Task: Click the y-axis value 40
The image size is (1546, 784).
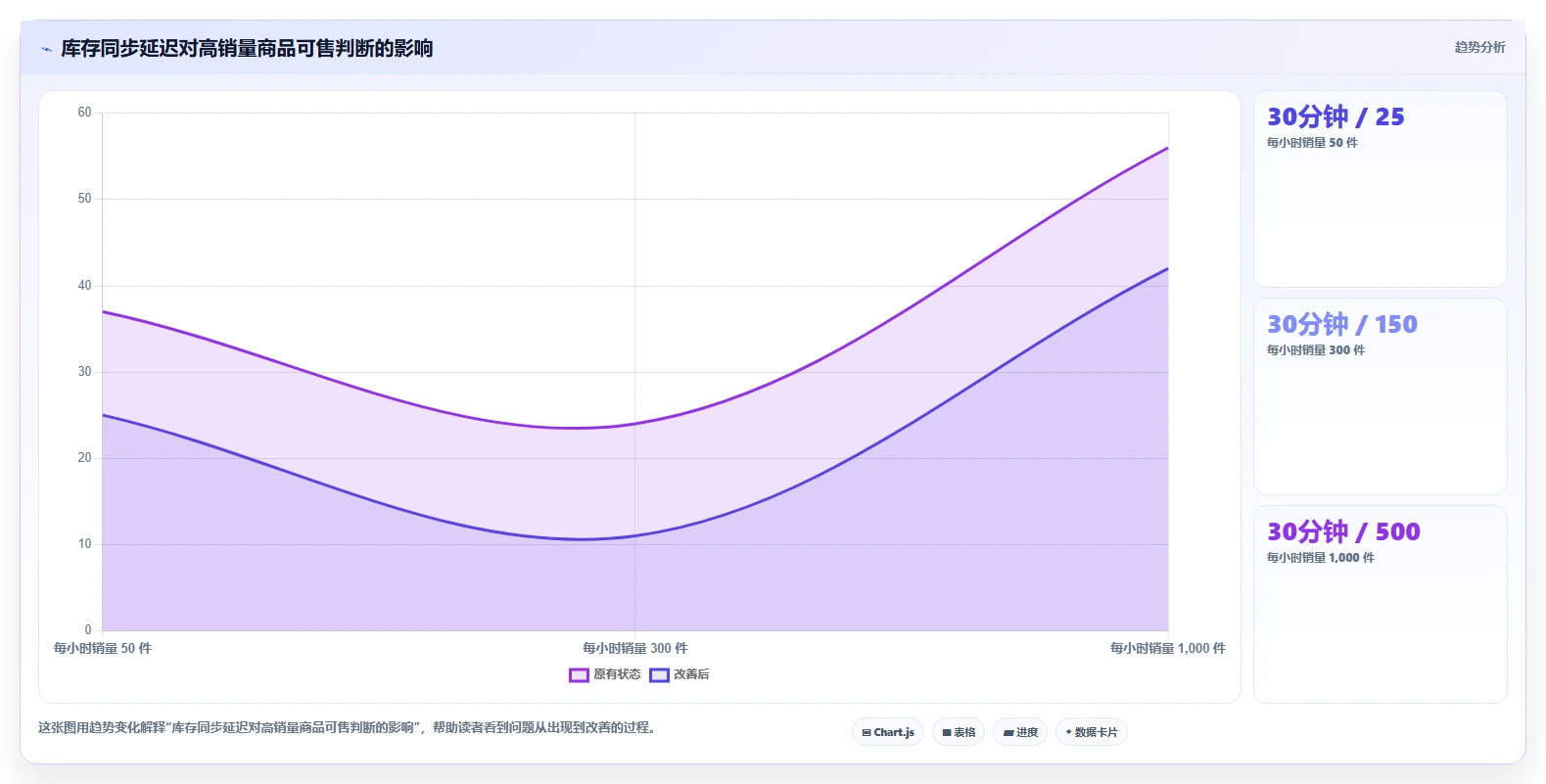Action: click(x=84, y=286)
